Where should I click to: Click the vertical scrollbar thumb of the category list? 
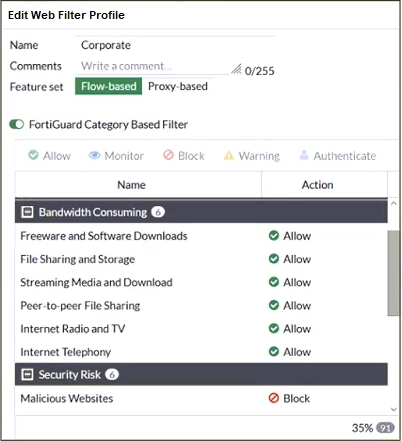tap(394, 273)
